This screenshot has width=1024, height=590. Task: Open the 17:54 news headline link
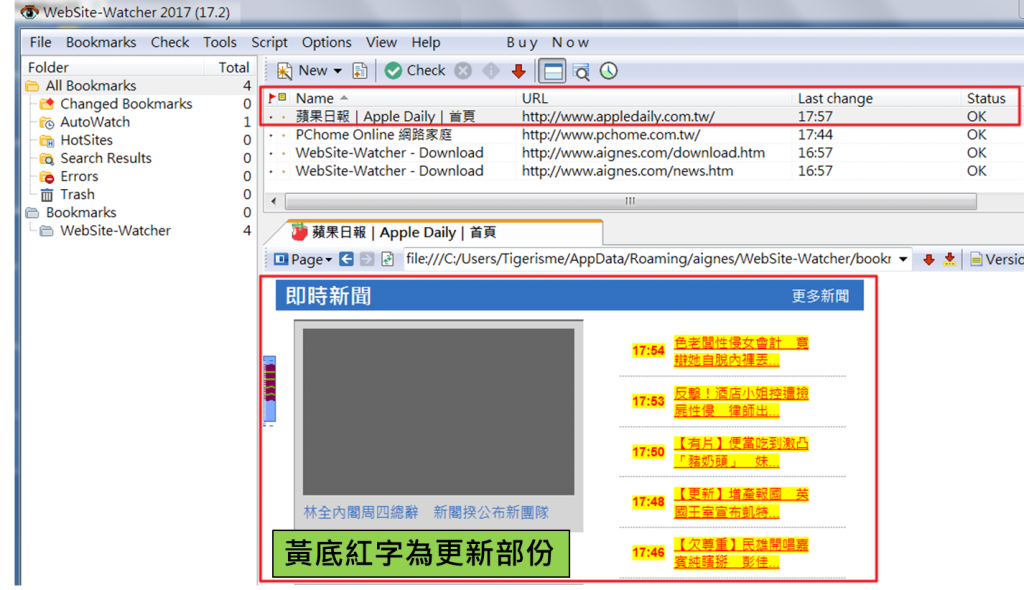click(741, 351)
